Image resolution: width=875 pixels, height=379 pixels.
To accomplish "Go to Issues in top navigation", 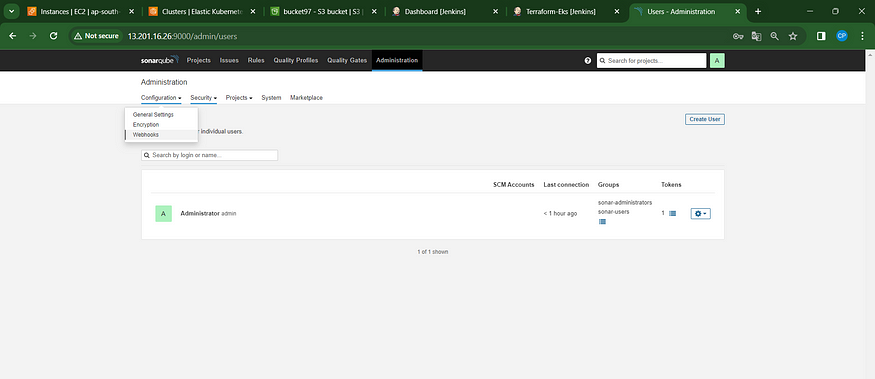I will point(229,60).
